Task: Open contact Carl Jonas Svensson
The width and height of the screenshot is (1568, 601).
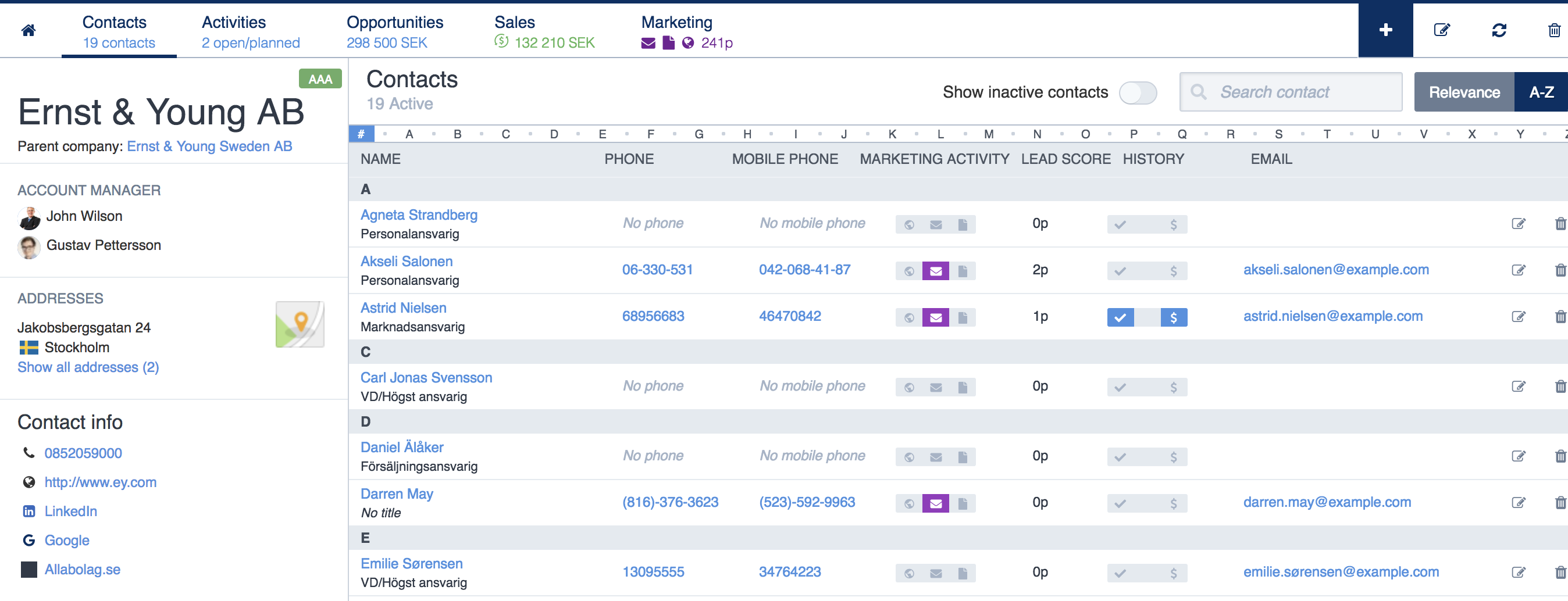Action: [x=426, y=378]
